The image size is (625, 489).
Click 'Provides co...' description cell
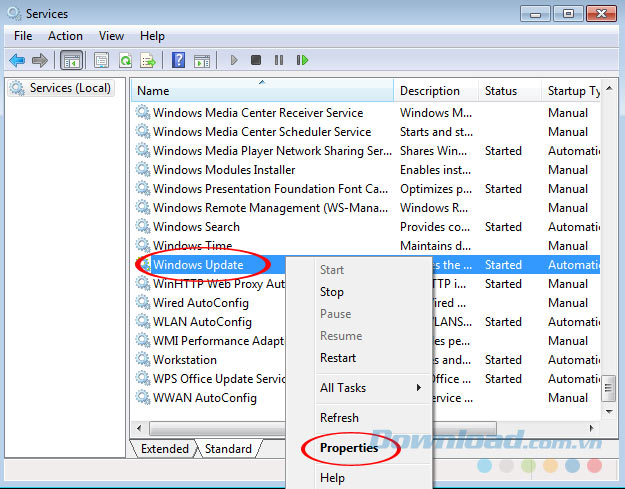435,227
